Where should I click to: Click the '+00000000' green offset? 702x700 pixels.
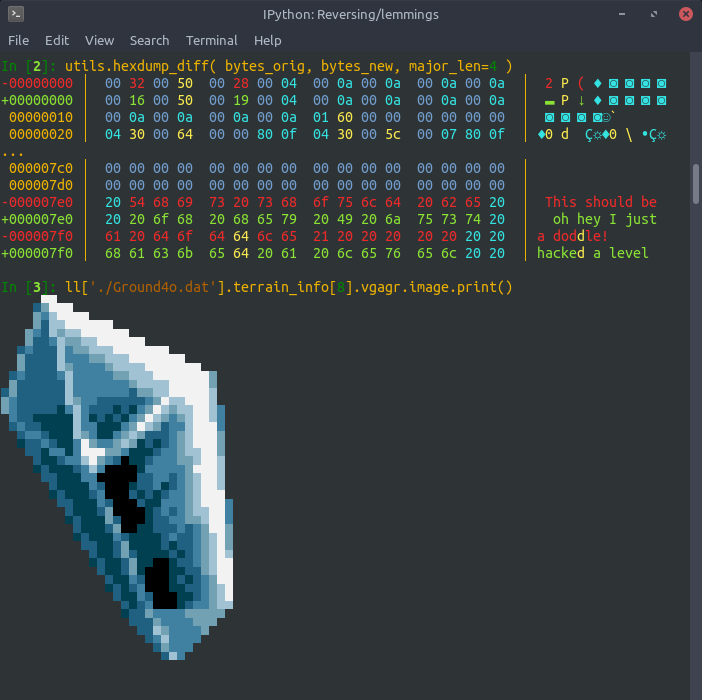click(37, 100)
